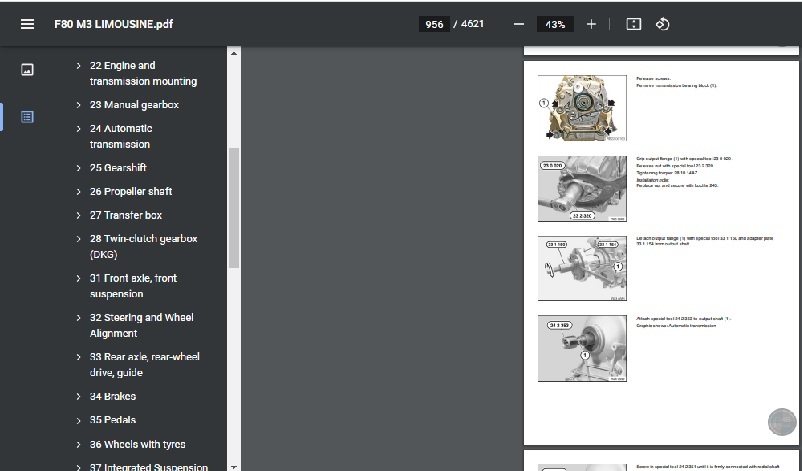The image size is (802, 471).
Task: Expand the 35 Pedals chapter arrow
Action: (78, 420)
